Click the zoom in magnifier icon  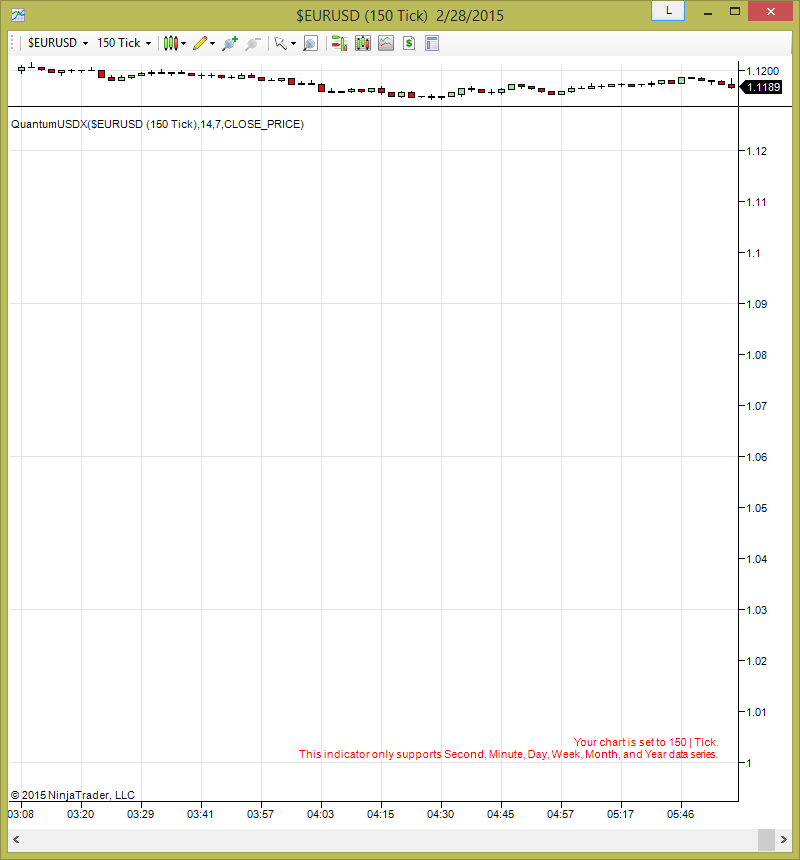point(230,43)
